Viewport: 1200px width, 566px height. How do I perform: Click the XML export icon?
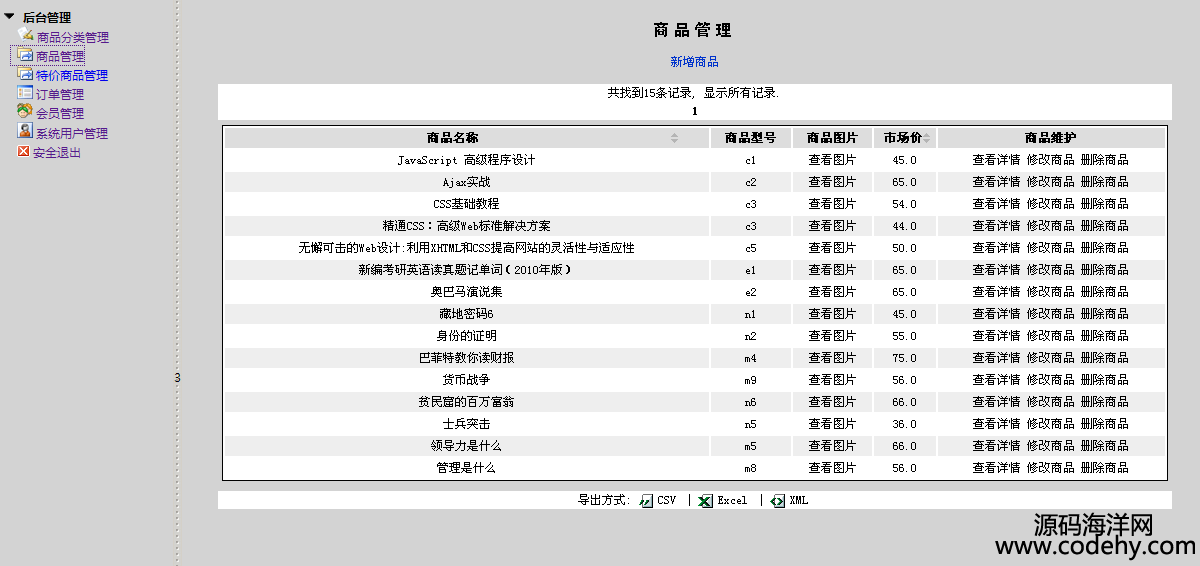point(778,500)
